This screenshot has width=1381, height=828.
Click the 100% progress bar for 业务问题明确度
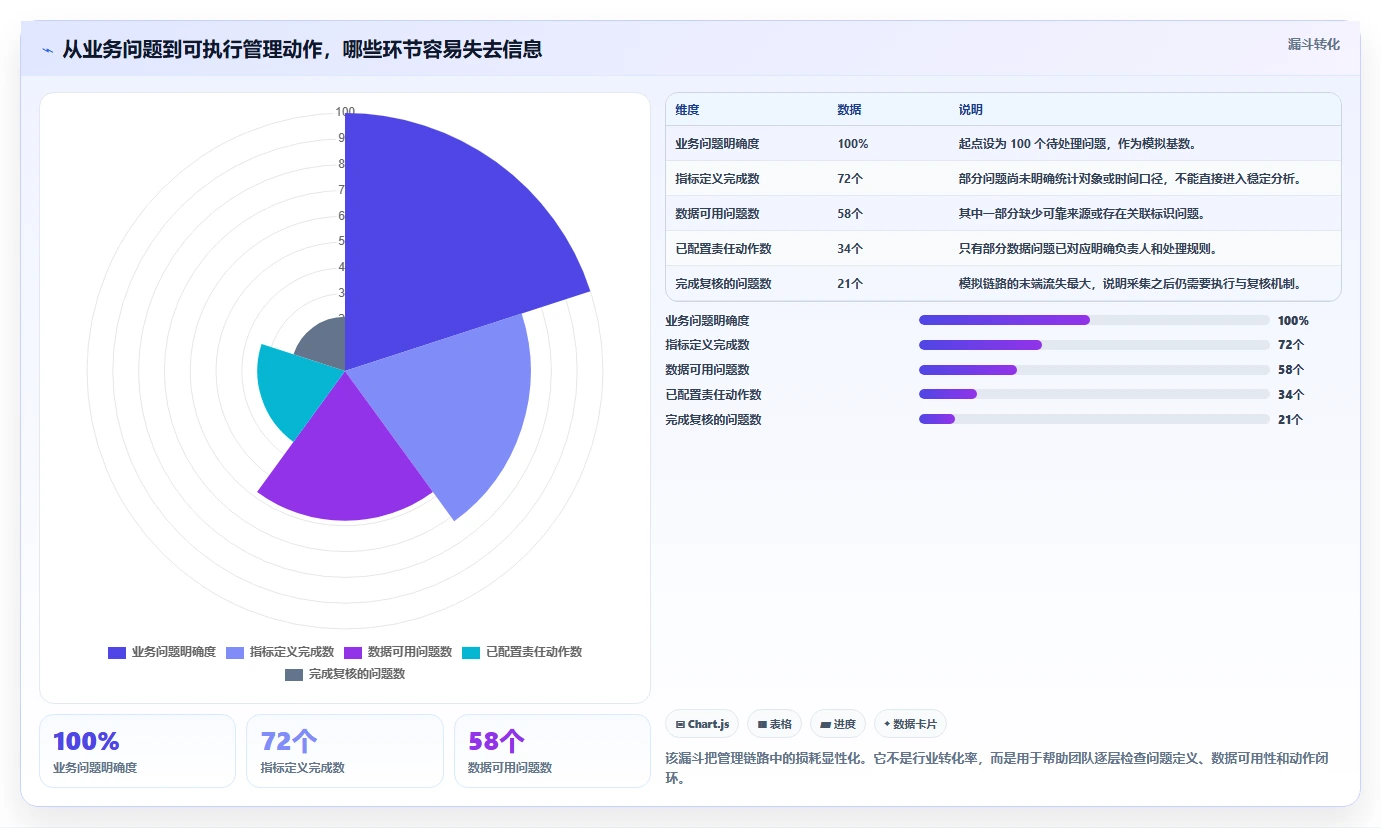(x=1094, y=320)
